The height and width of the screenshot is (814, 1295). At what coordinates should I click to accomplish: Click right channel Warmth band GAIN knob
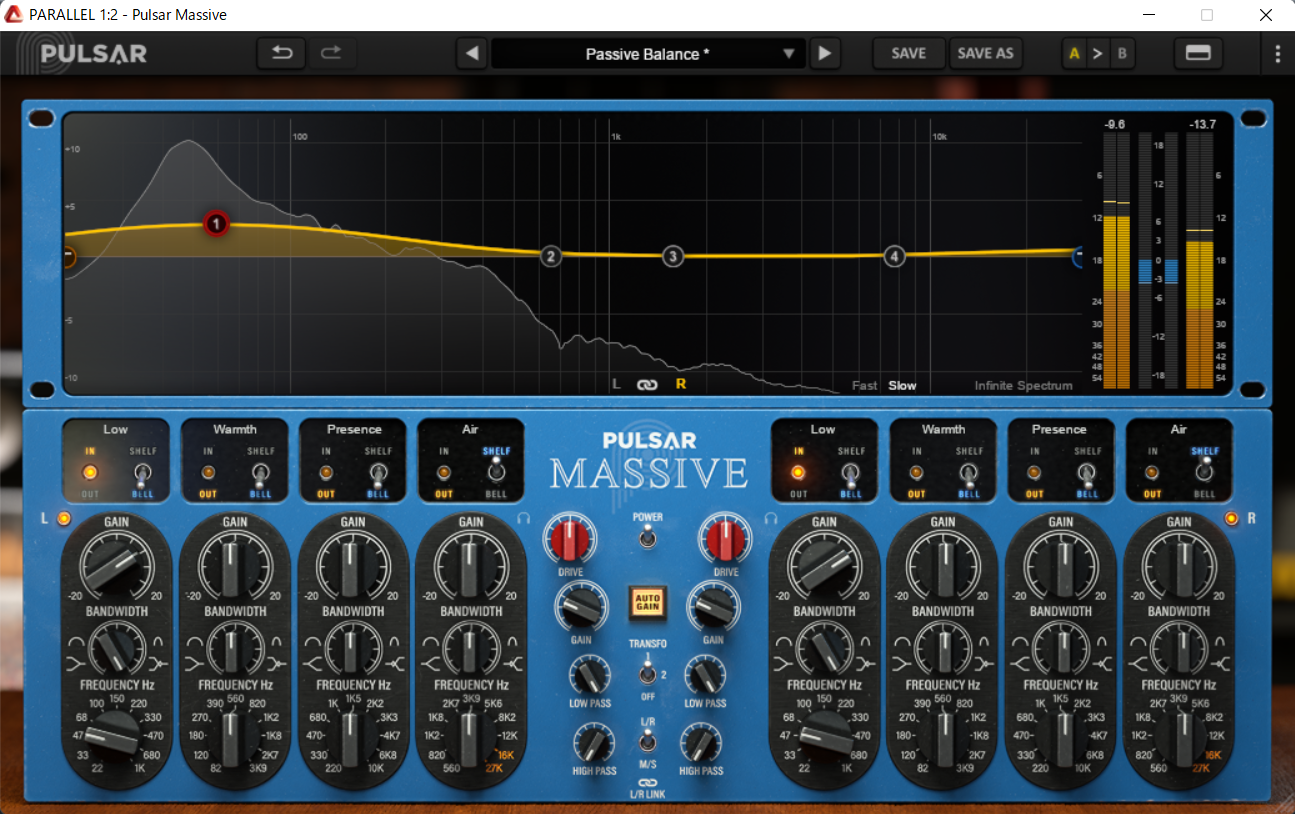[x=943, y=566]
